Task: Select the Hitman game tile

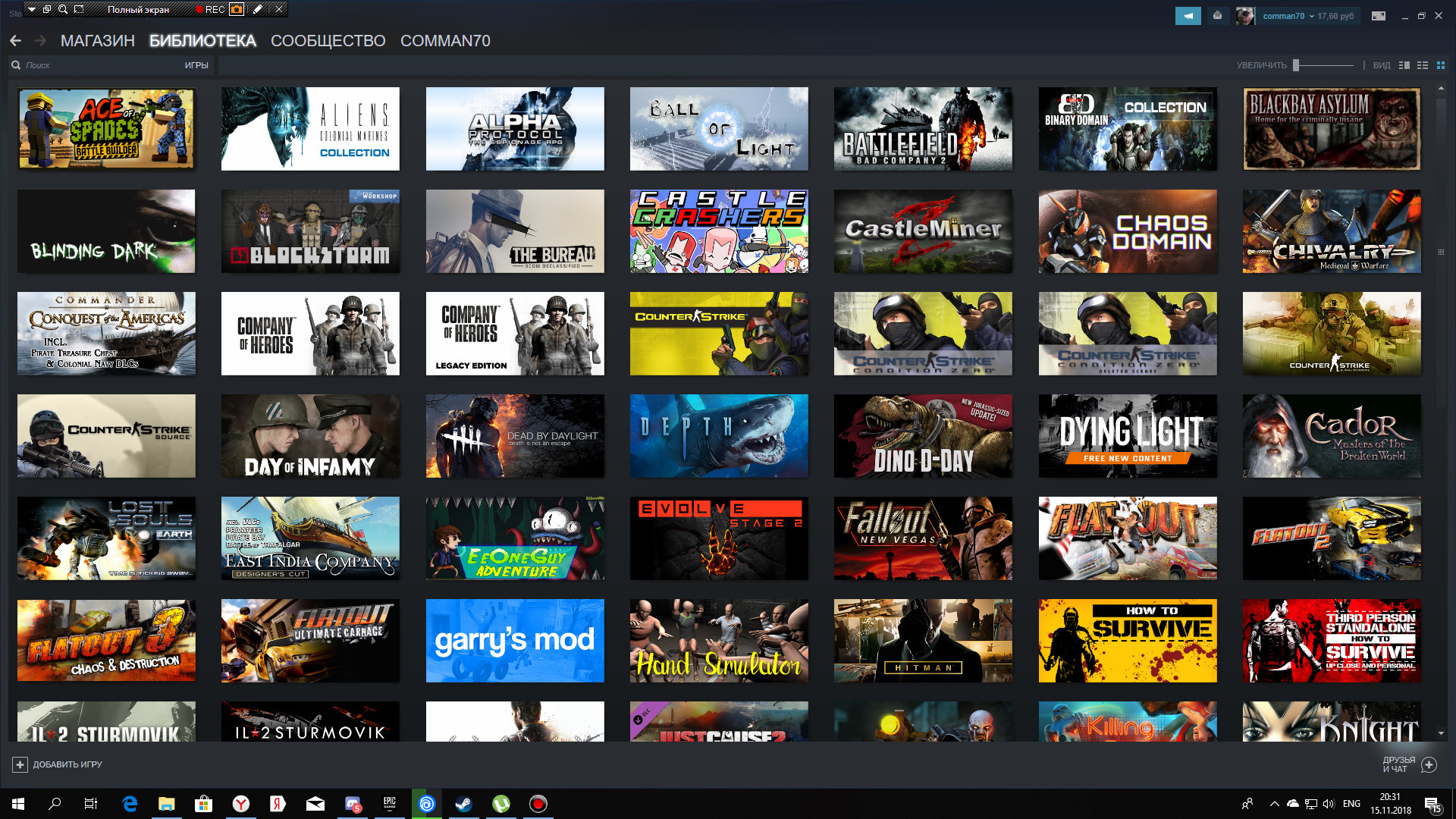Action: pos(923,641)
